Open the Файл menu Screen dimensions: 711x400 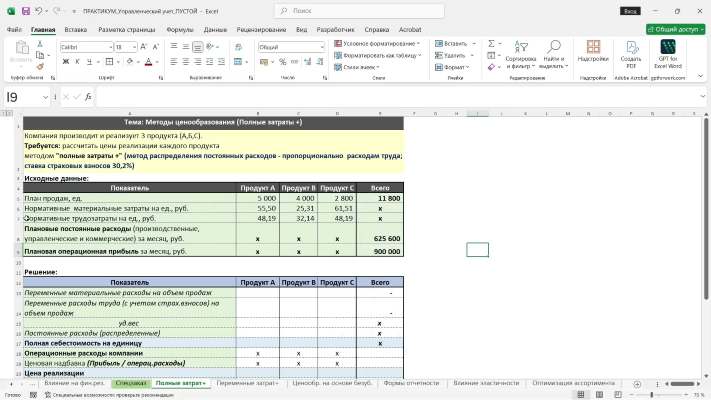[x=14, y=29]
